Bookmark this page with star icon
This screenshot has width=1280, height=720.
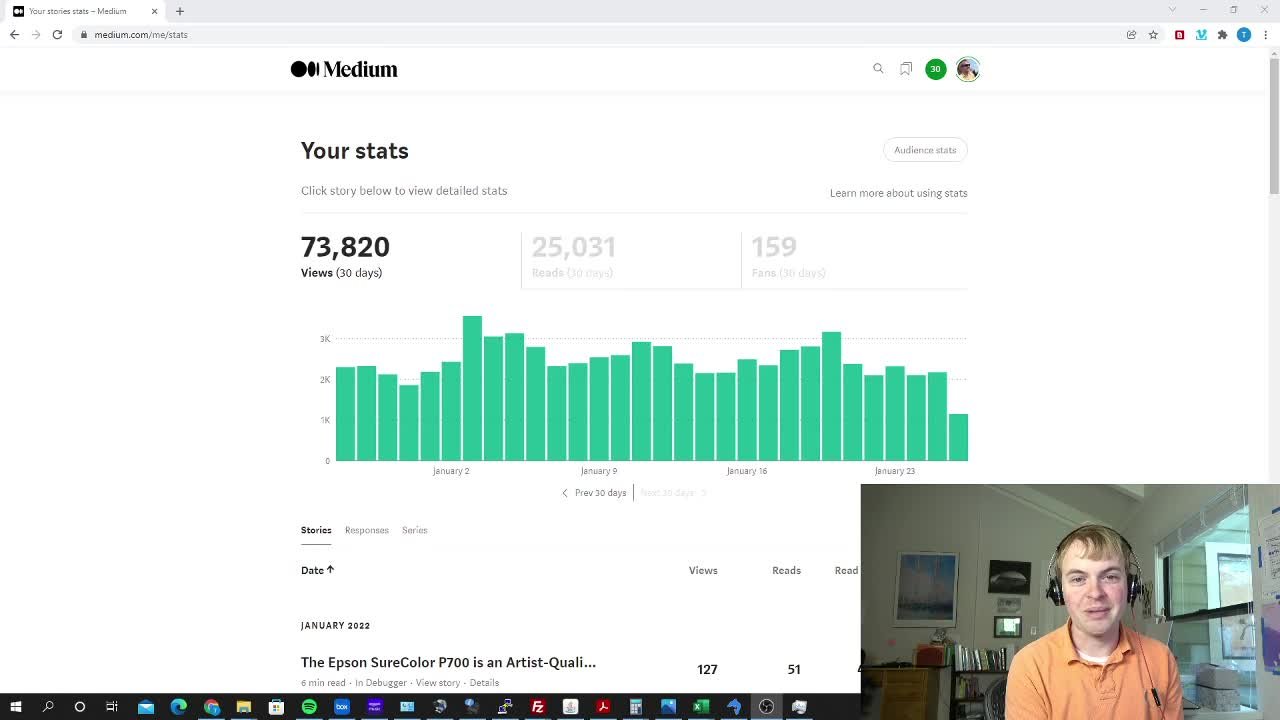1153,35
